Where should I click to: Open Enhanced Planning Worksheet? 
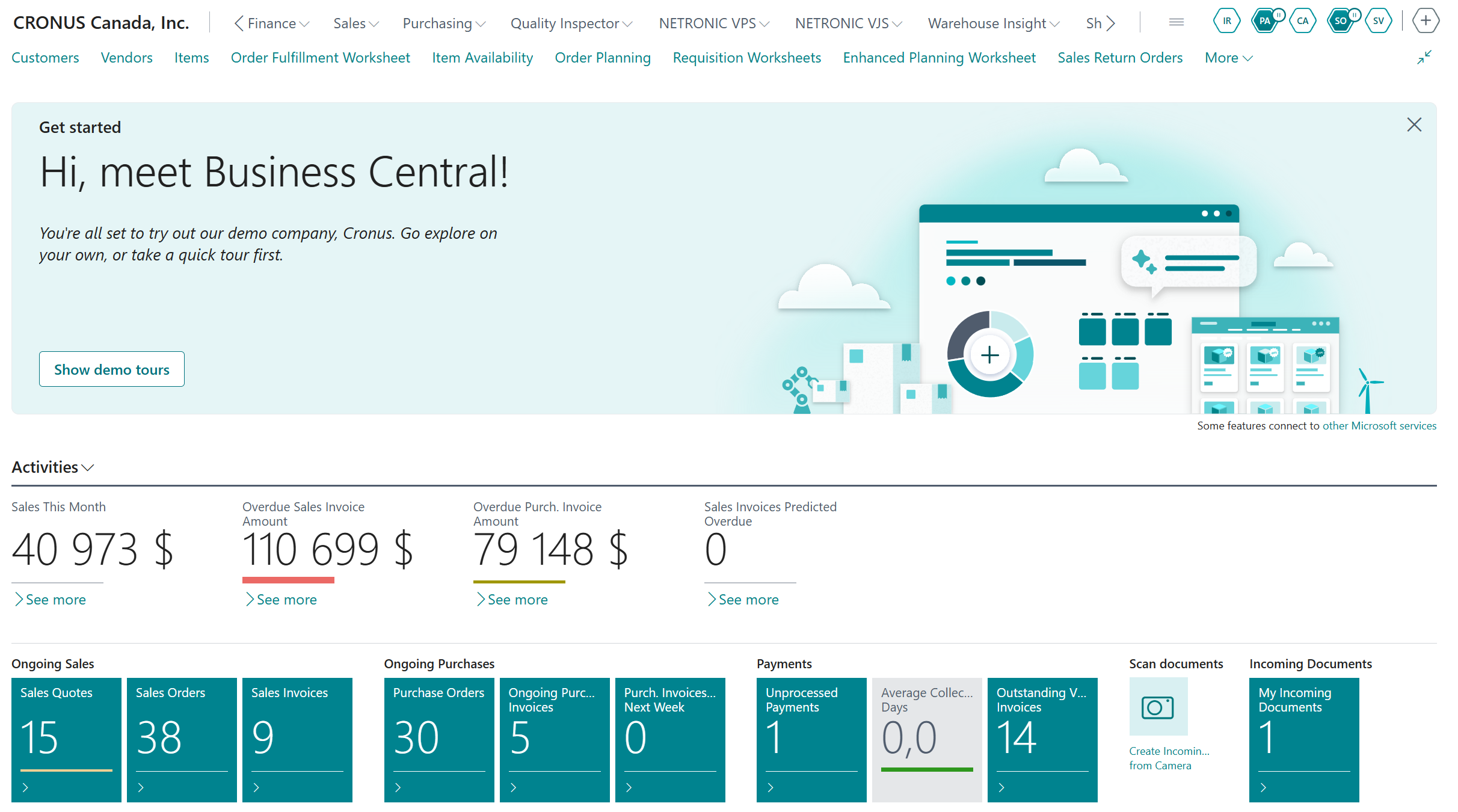tap(940, 58)
